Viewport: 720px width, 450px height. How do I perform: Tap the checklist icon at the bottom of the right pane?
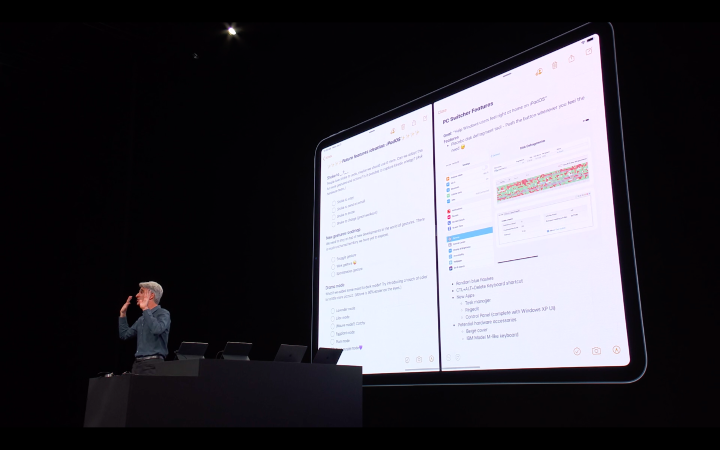(577, 351)
